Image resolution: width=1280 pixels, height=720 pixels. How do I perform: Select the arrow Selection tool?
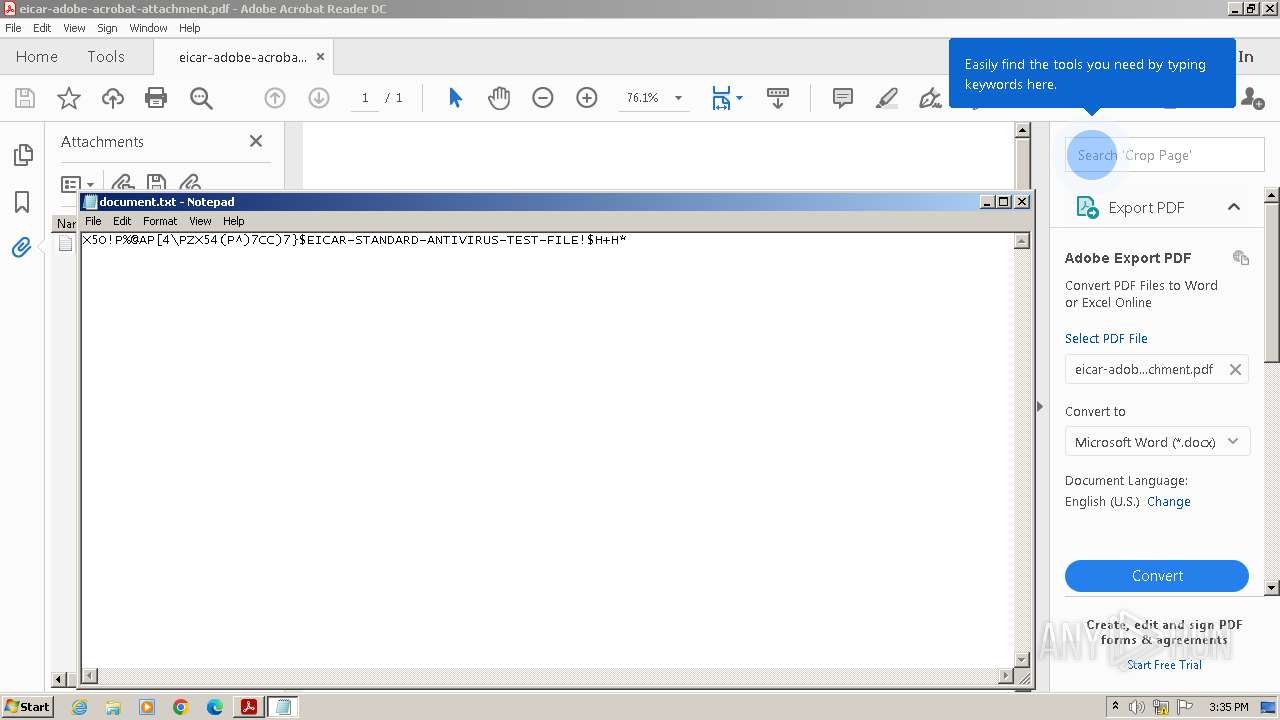click(456, 98)
